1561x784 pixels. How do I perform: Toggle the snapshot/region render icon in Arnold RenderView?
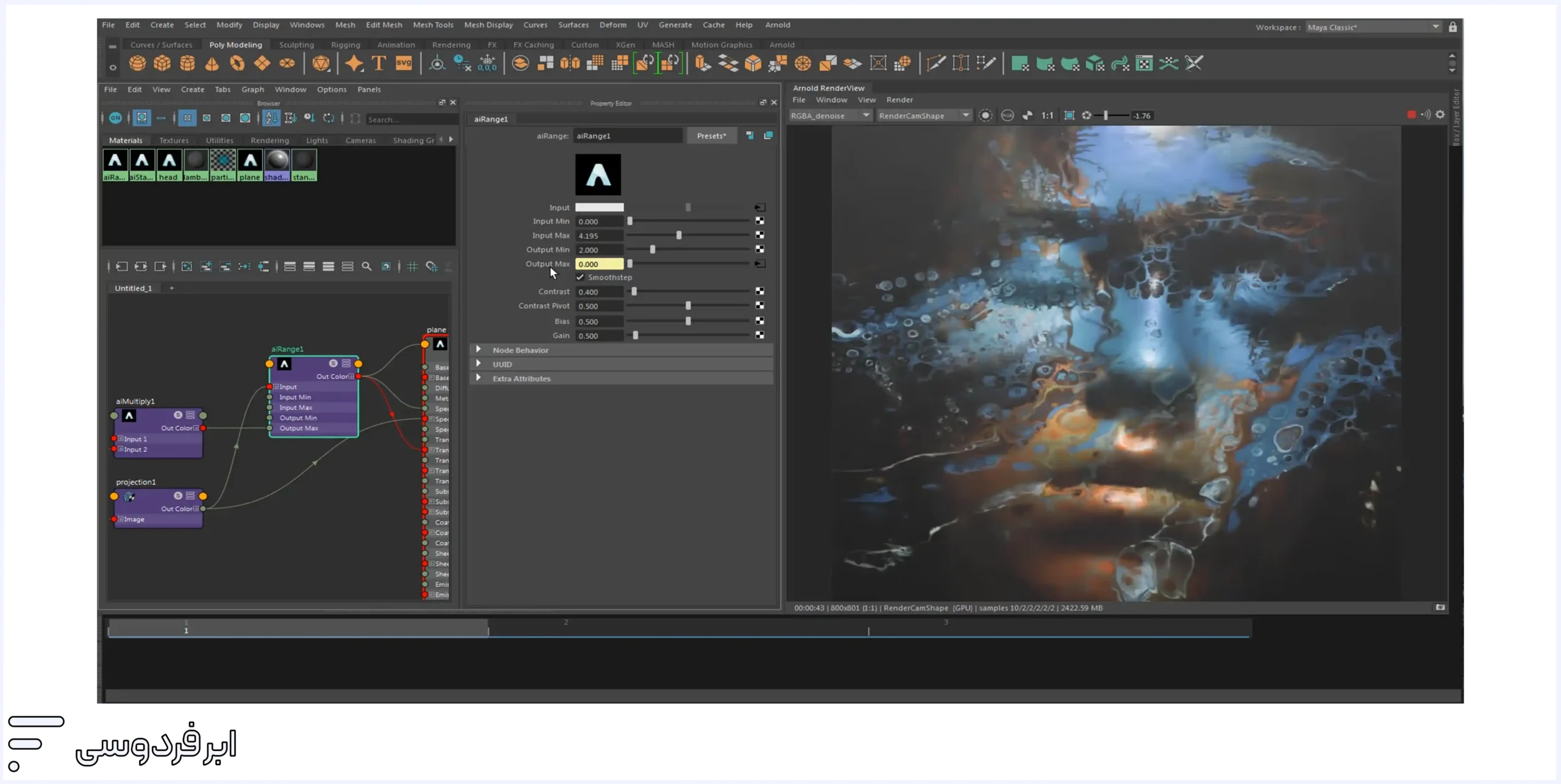tap(1070, 115)
